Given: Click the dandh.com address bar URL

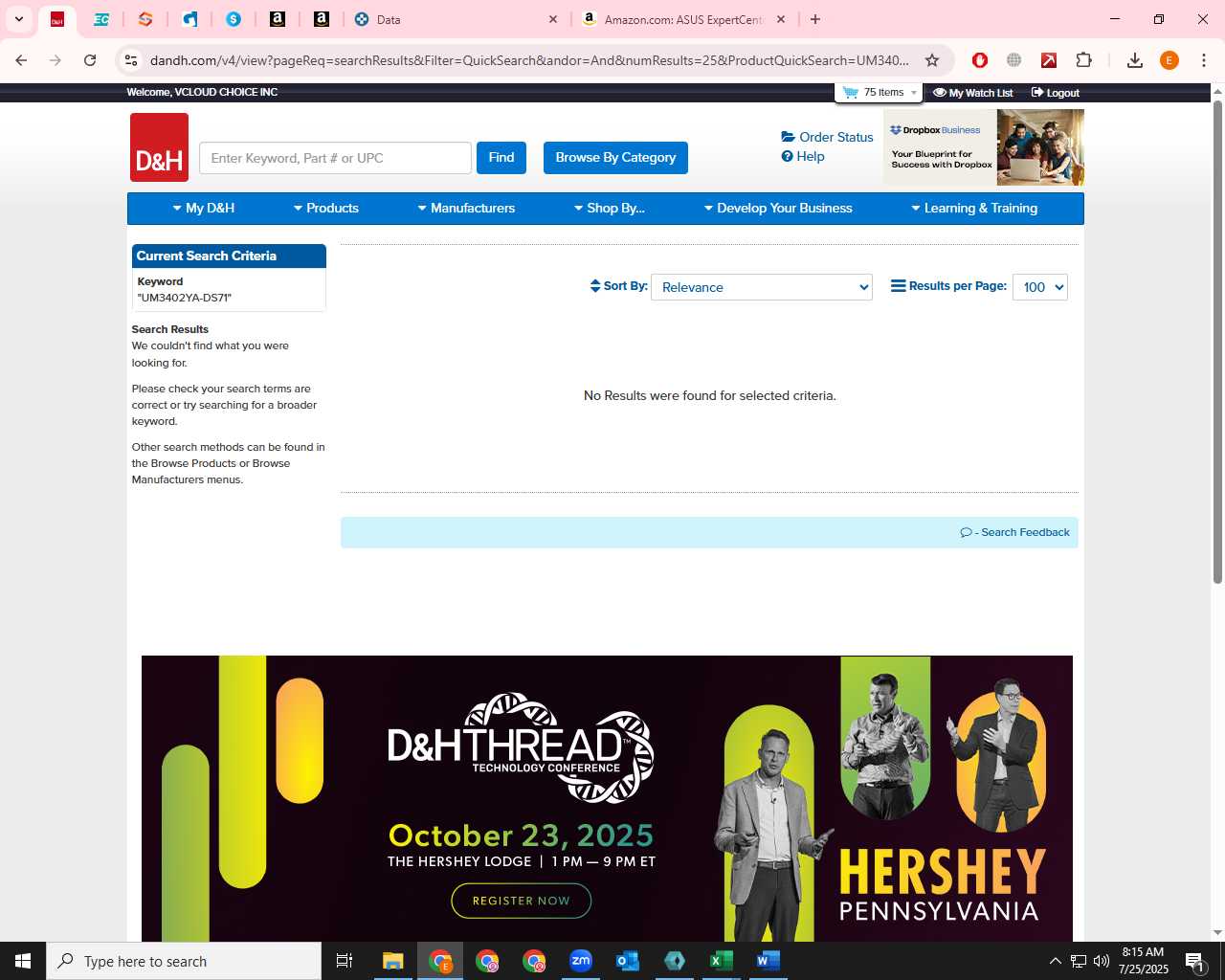Looking at the screenshot, I should click(529, 60).
